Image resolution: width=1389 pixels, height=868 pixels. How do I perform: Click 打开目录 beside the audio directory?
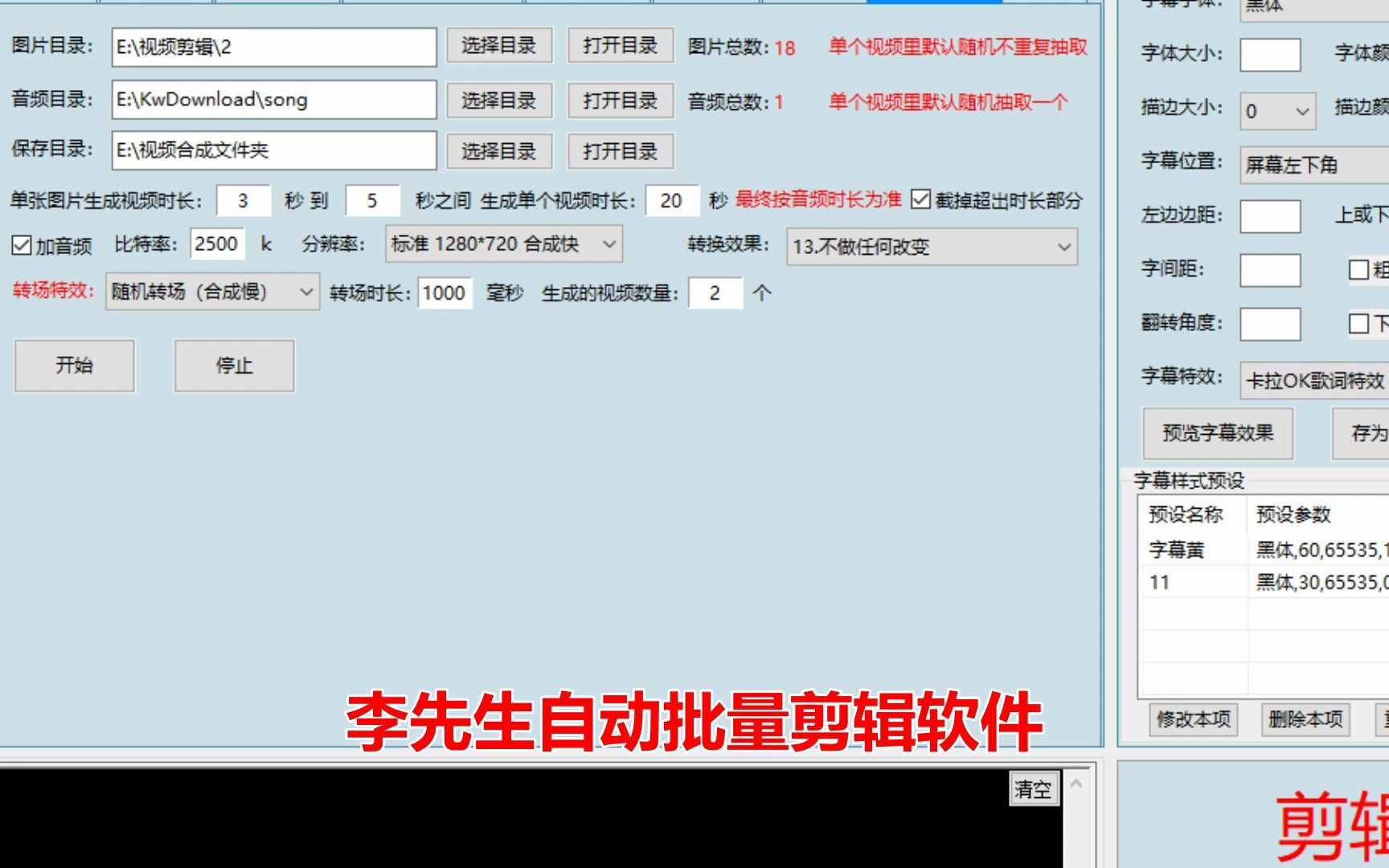click(620, 100)
